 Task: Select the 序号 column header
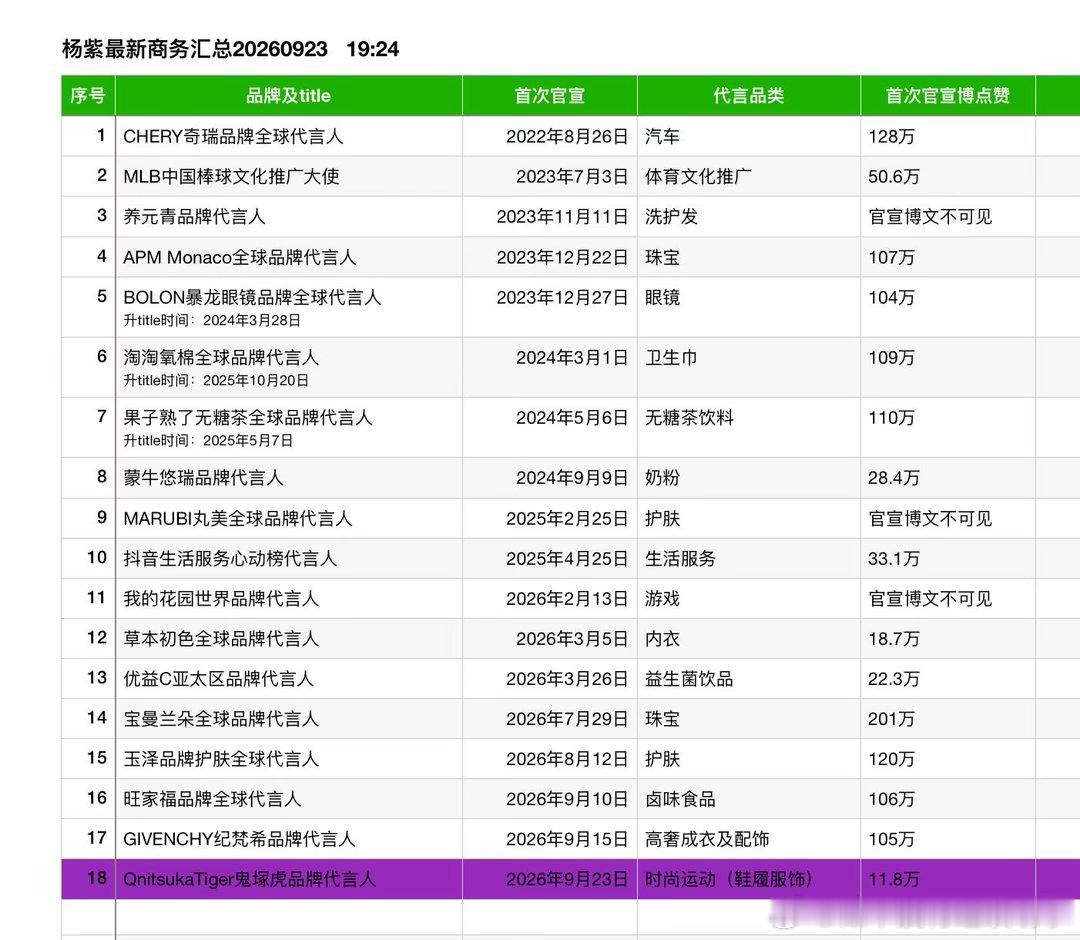(x=88, y=95)
